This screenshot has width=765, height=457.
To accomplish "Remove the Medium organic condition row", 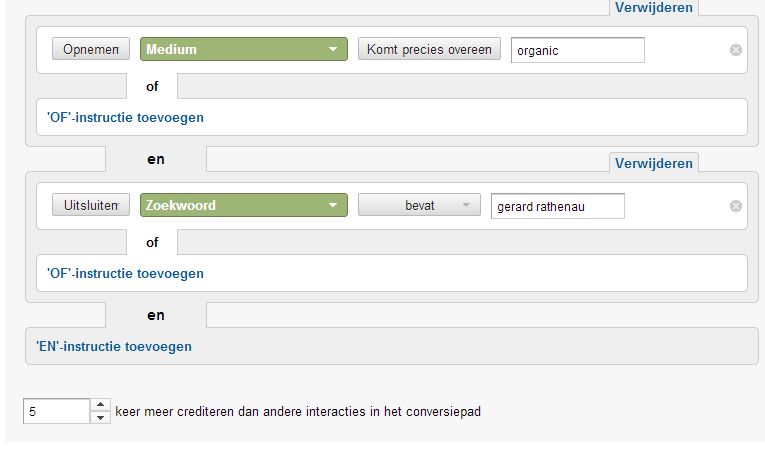I will point(736,50).
